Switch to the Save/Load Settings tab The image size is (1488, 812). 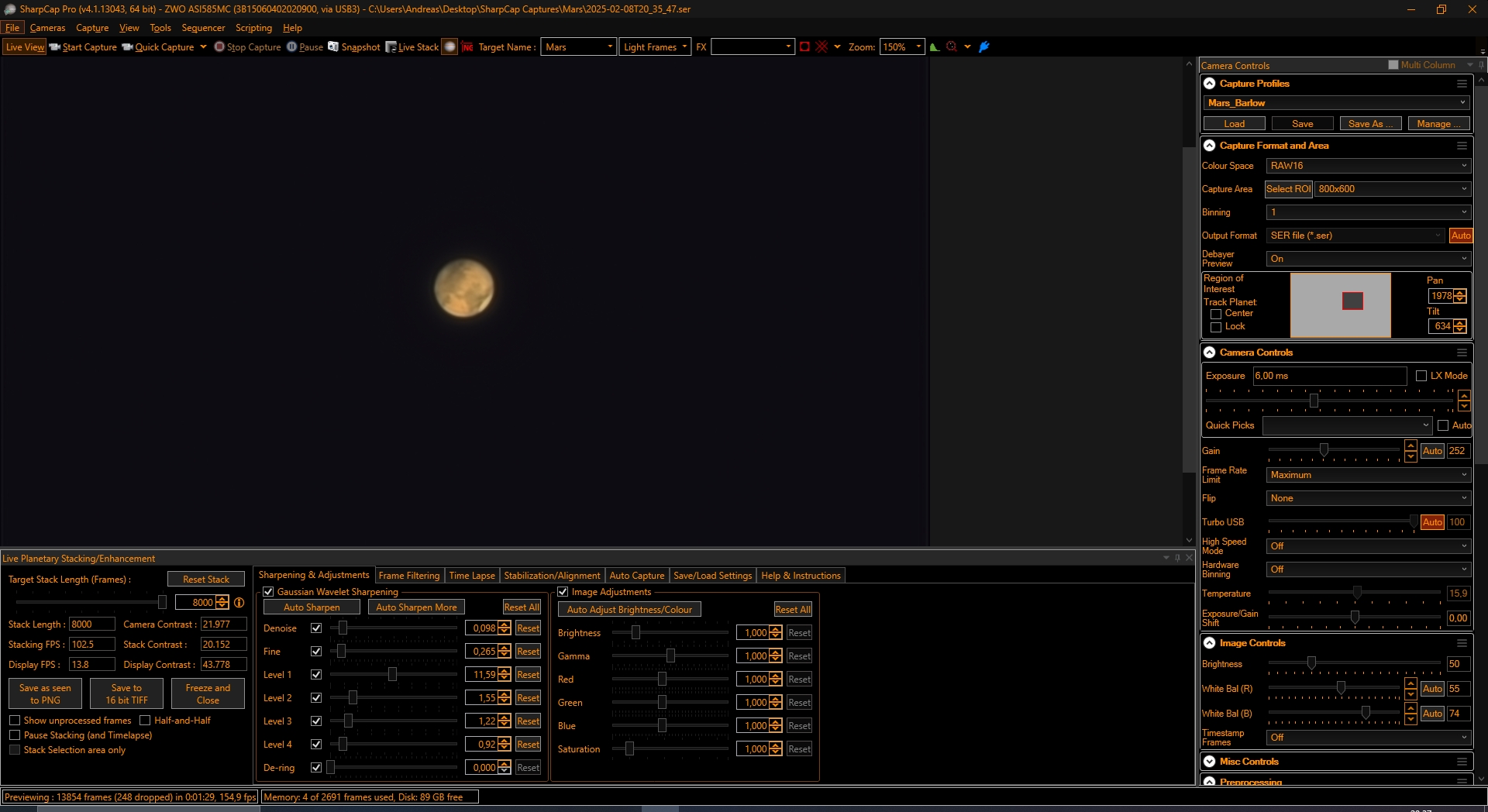coord(713,576)
